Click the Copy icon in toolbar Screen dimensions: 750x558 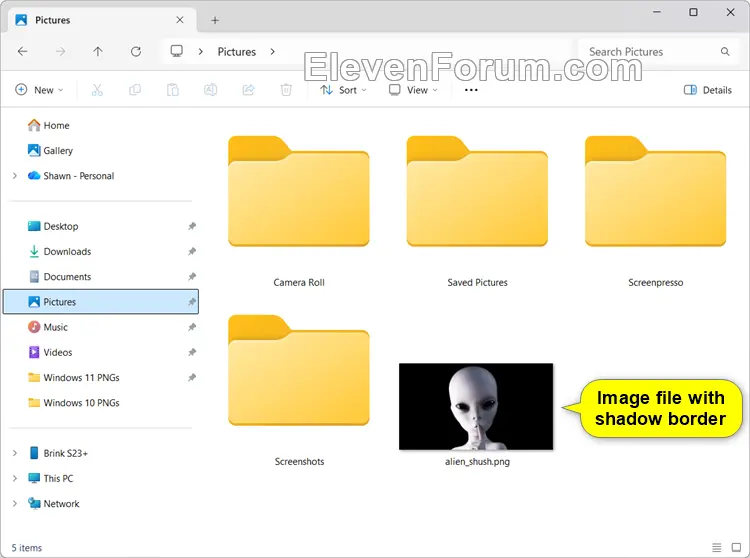(135, 90)
